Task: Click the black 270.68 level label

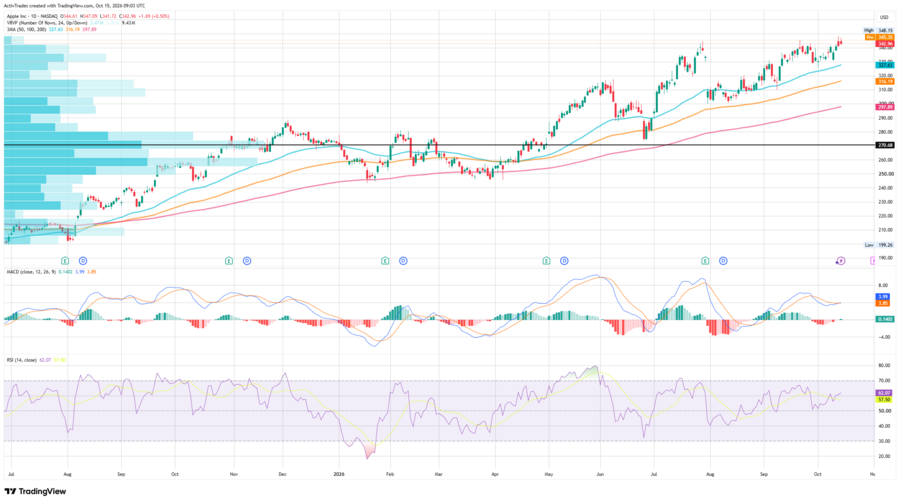Action: [x=885, y=145]
